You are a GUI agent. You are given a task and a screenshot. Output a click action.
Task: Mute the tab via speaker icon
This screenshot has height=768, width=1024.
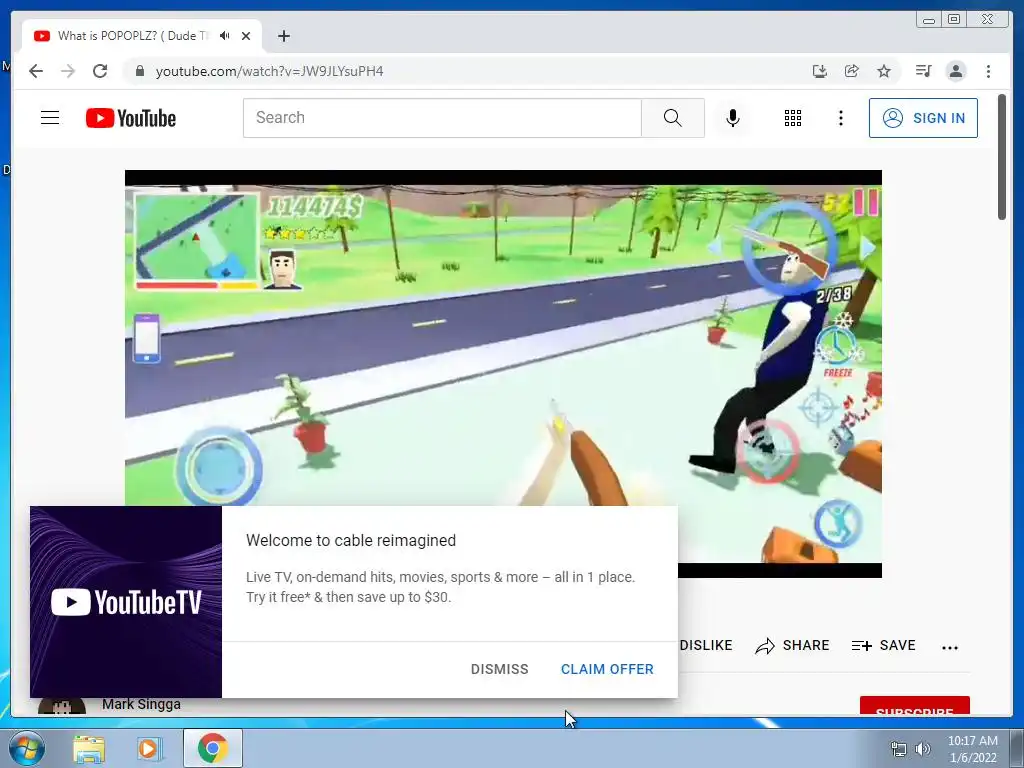tap(225, 36)
